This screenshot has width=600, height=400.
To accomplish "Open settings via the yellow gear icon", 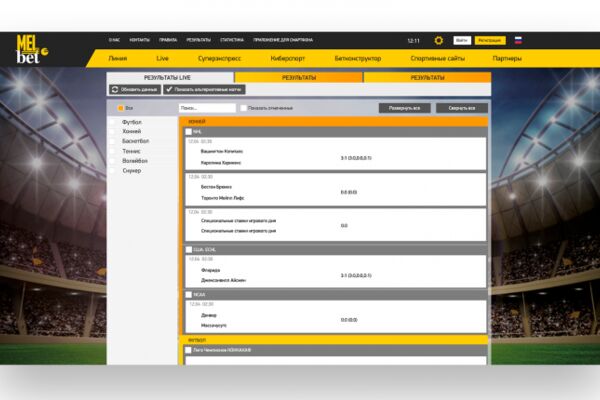I will 439,40.
